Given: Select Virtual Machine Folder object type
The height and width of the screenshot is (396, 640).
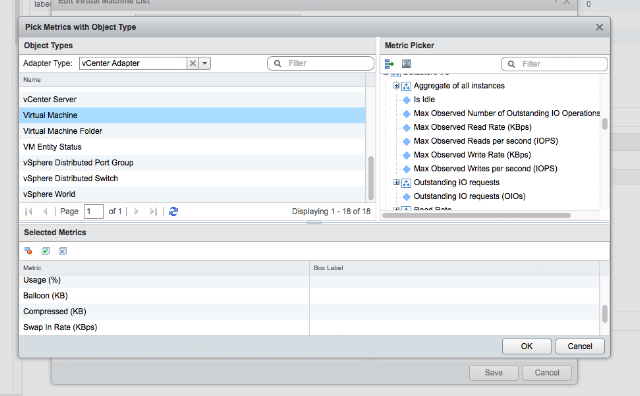Looking at the screenshot, I should (192, 131).
